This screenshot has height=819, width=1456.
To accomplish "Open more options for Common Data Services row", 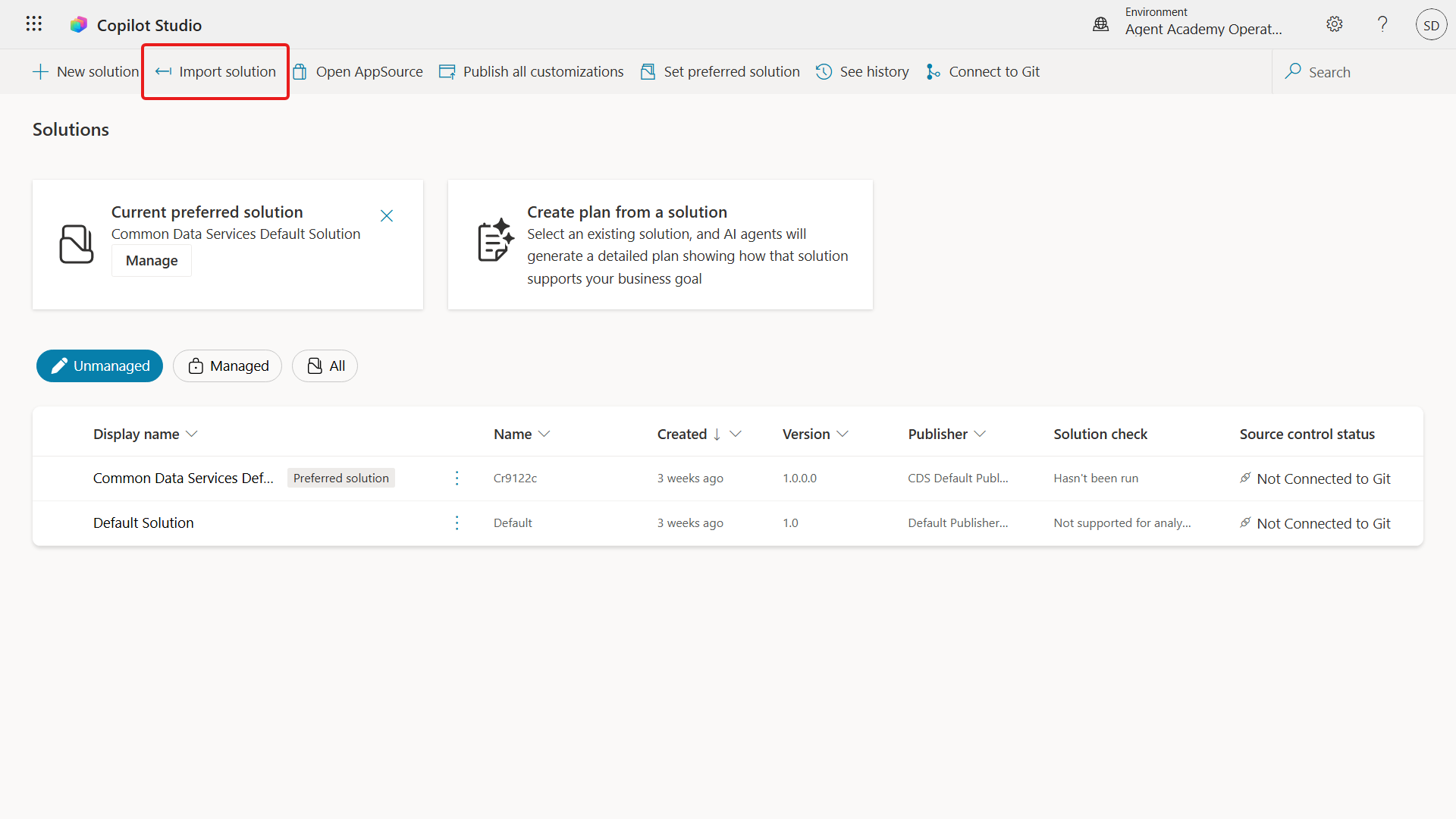I will coord(457,478).
